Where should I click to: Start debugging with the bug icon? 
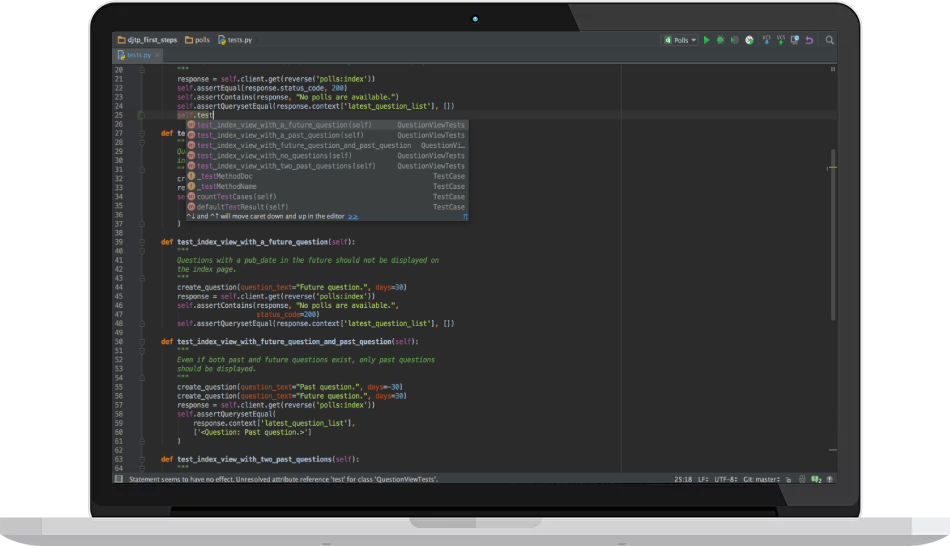[720, 40]
